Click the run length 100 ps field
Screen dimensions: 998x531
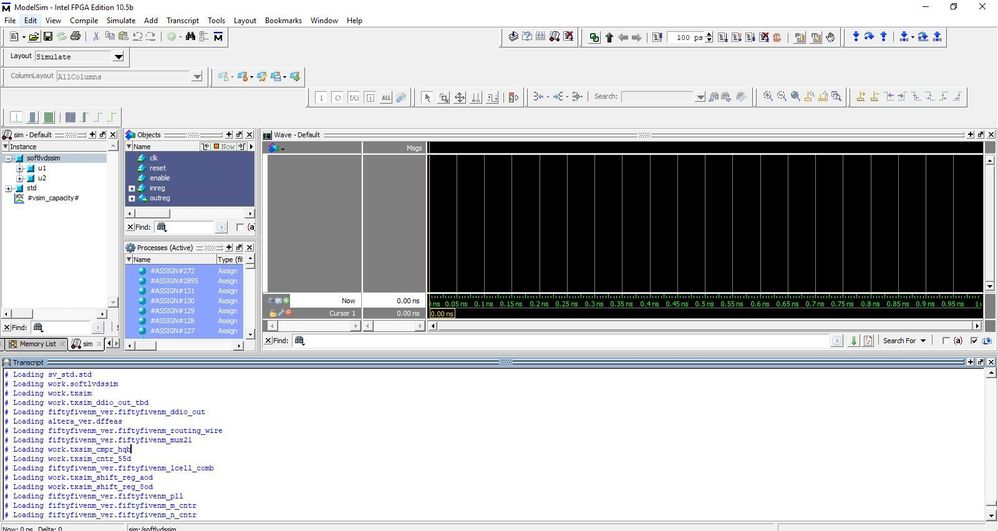(684, 37)
